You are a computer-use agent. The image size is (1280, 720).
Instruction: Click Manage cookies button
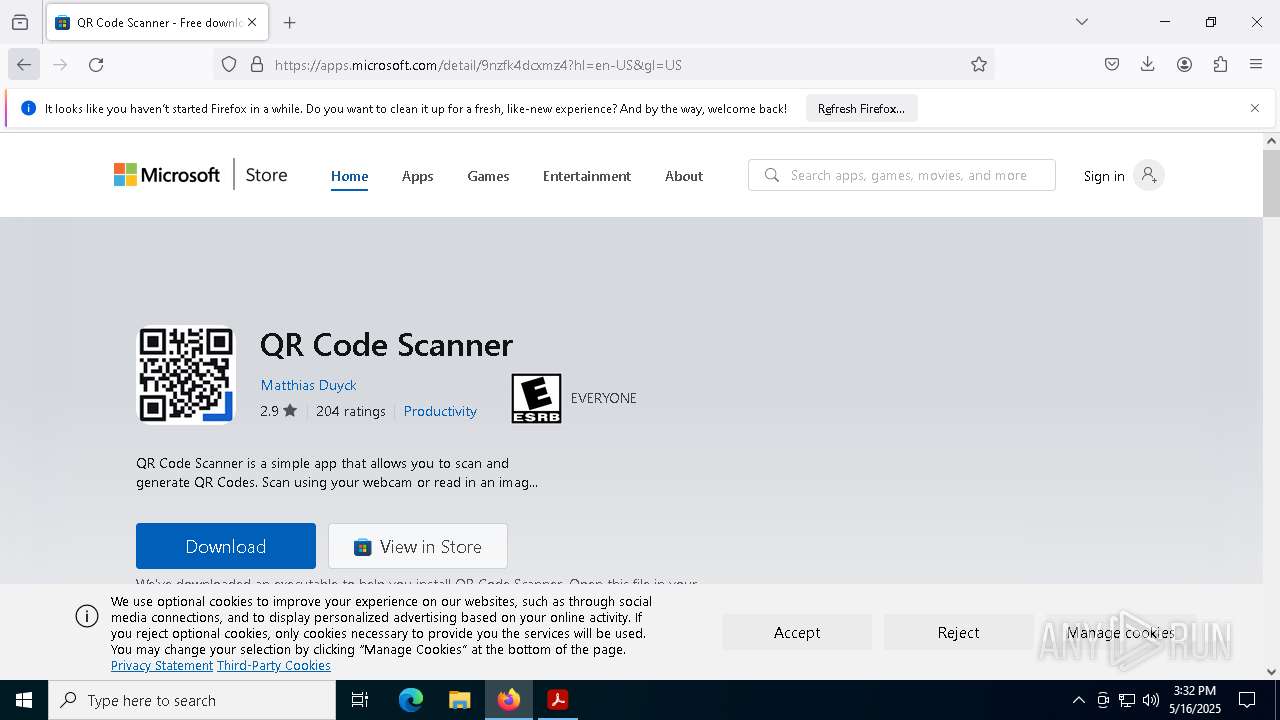(x=1120, y=632)
